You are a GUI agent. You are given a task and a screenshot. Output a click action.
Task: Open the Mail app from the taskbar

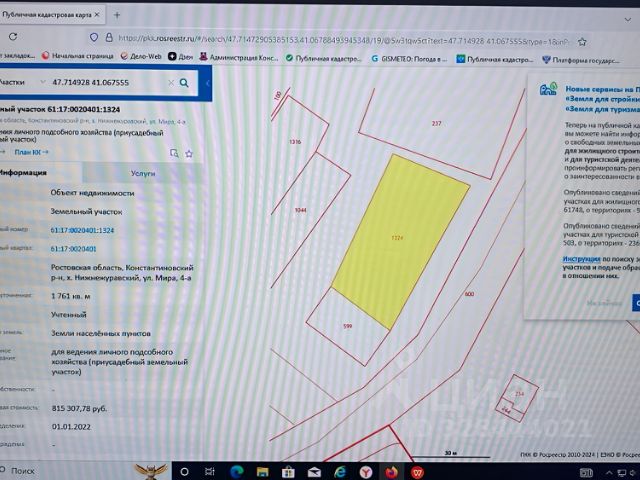click(314, 473)
